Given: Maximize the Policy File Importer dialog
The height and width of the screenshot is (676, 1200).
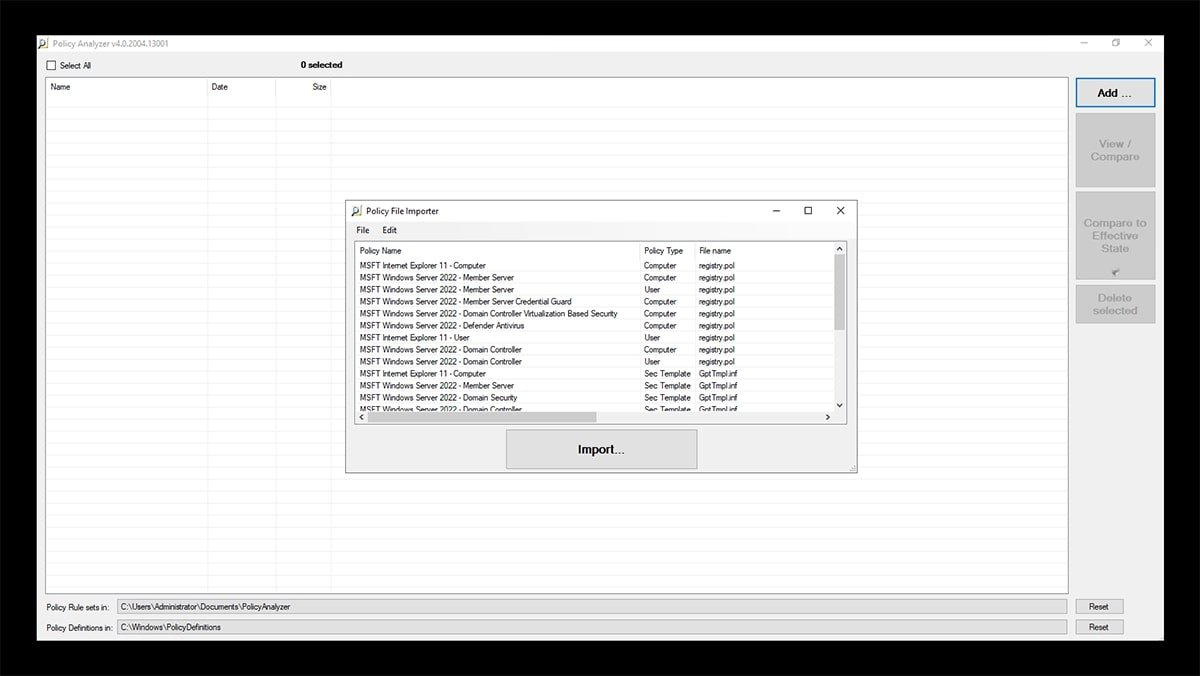Looking at the screenshot, I should [x=808, y=211].
